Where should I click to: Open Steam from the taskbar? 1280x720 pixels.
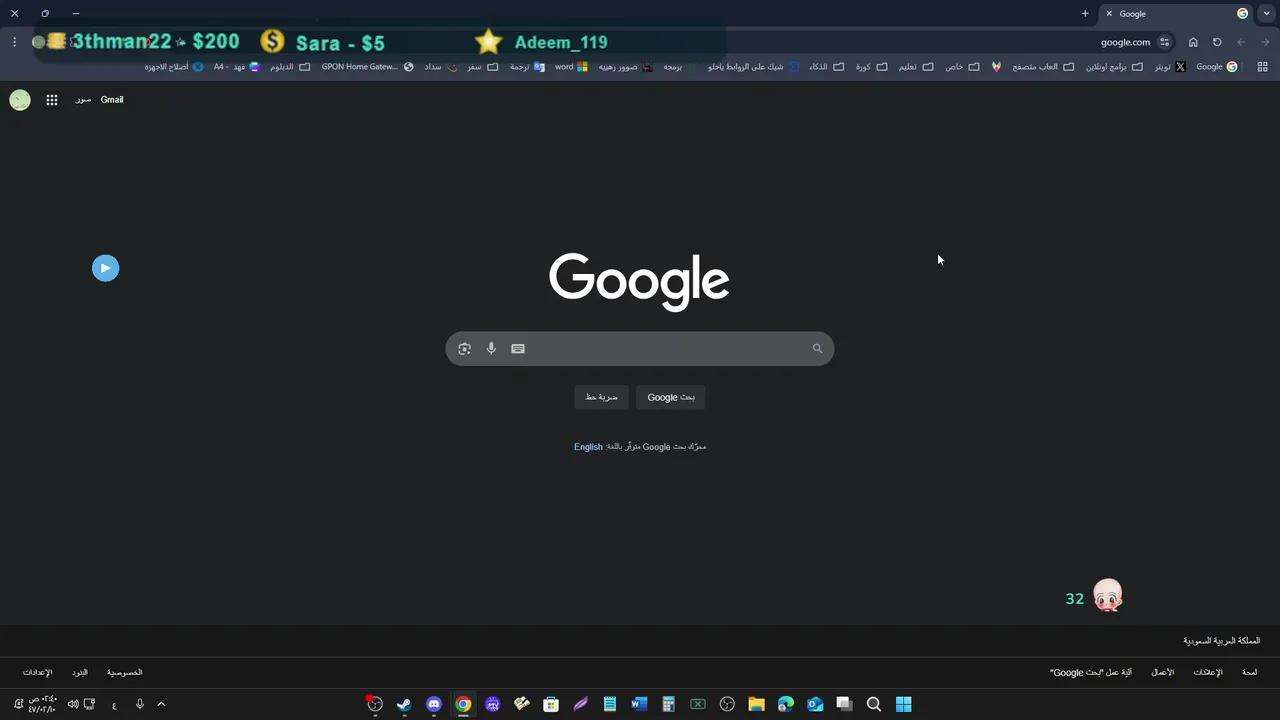pyautogui.click(x=404, y=704)
